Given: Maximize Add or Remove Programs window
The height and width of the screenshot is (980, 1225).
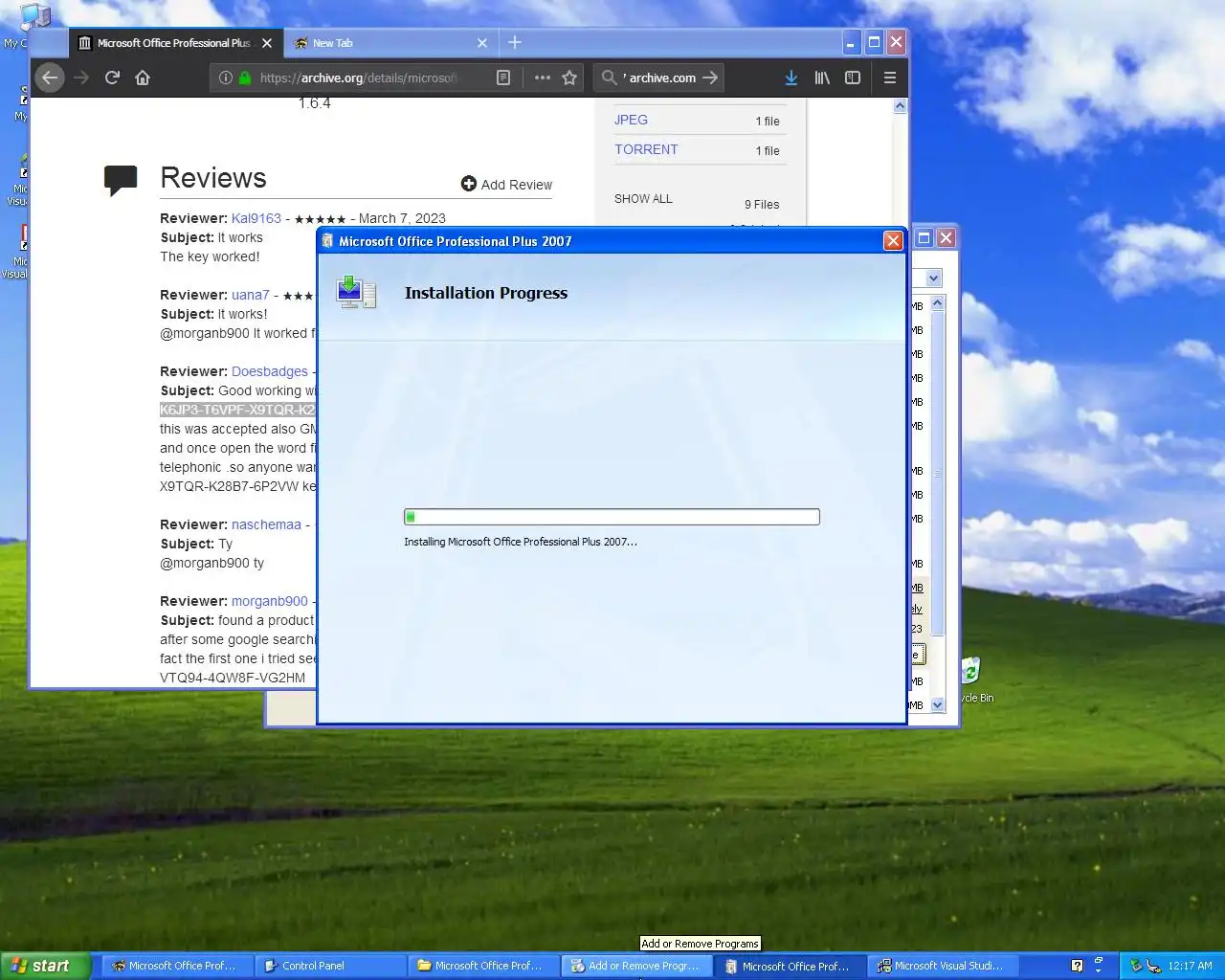Looking at the screenshot, I should tap(924, 238).
